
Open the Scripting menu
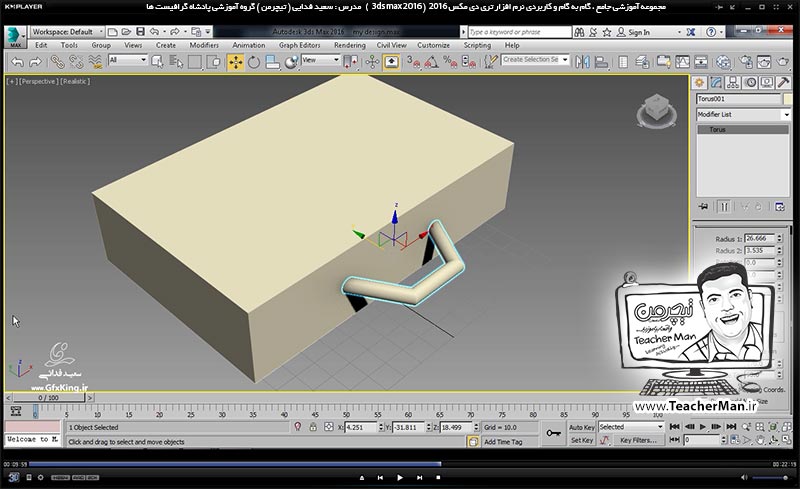(x=477, y=45)
